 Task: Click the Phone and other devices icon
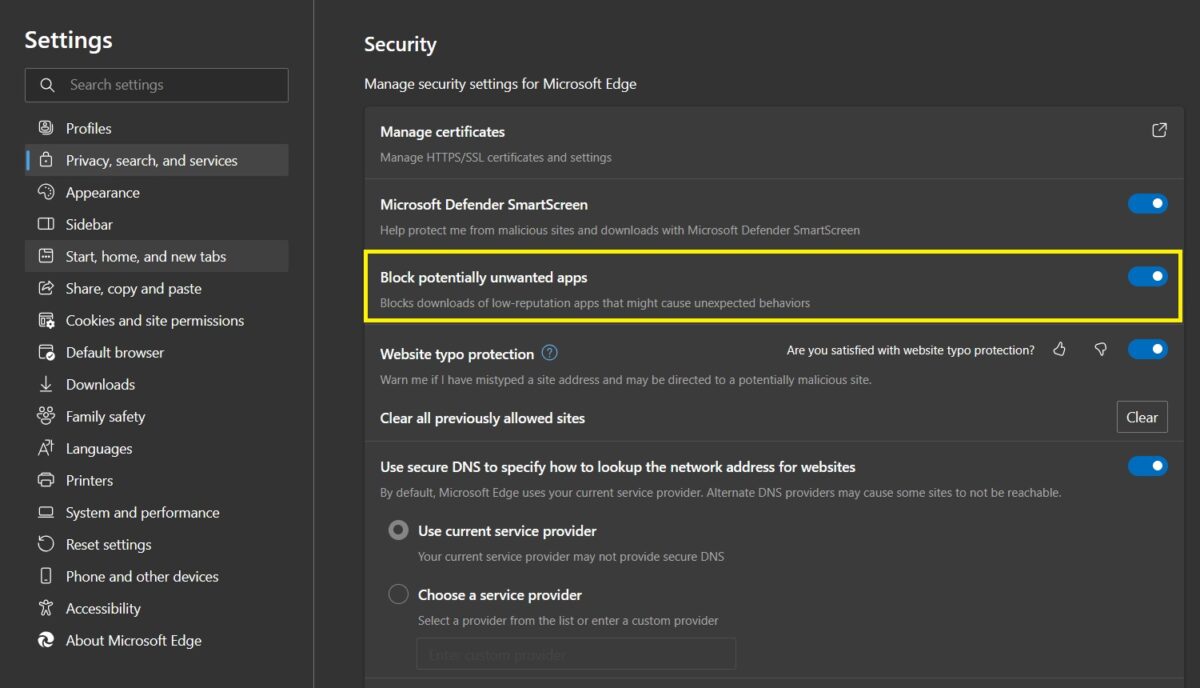coord(46,576)
